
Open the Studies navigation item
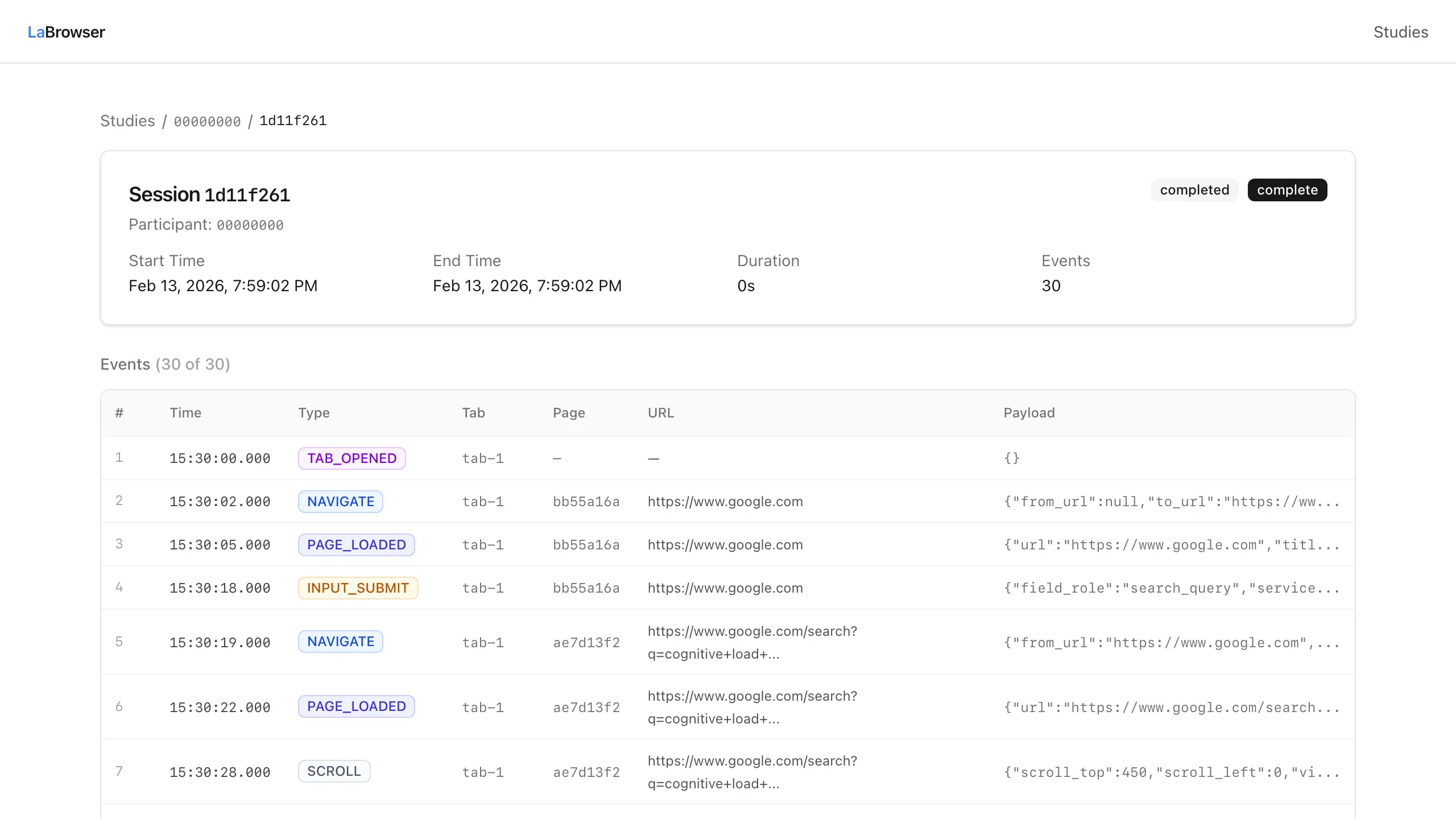[x=1401, y=32]
